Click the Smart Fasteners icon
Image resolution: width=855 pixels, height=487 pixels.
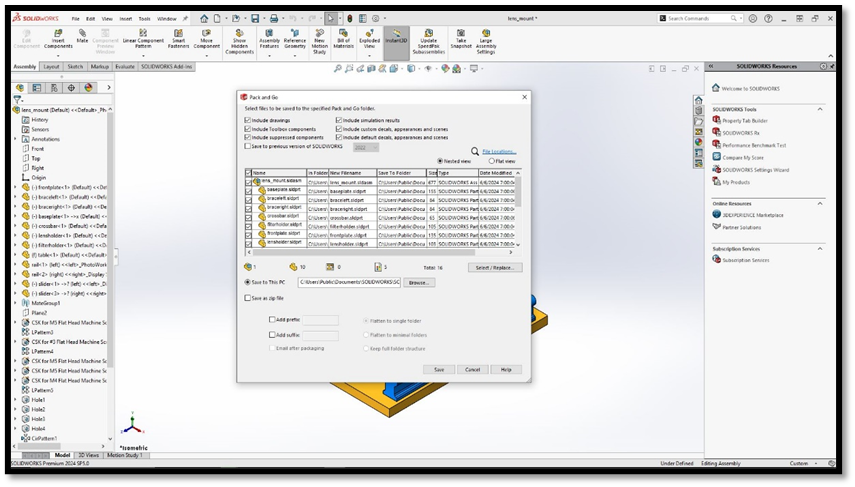coord(178,33)
